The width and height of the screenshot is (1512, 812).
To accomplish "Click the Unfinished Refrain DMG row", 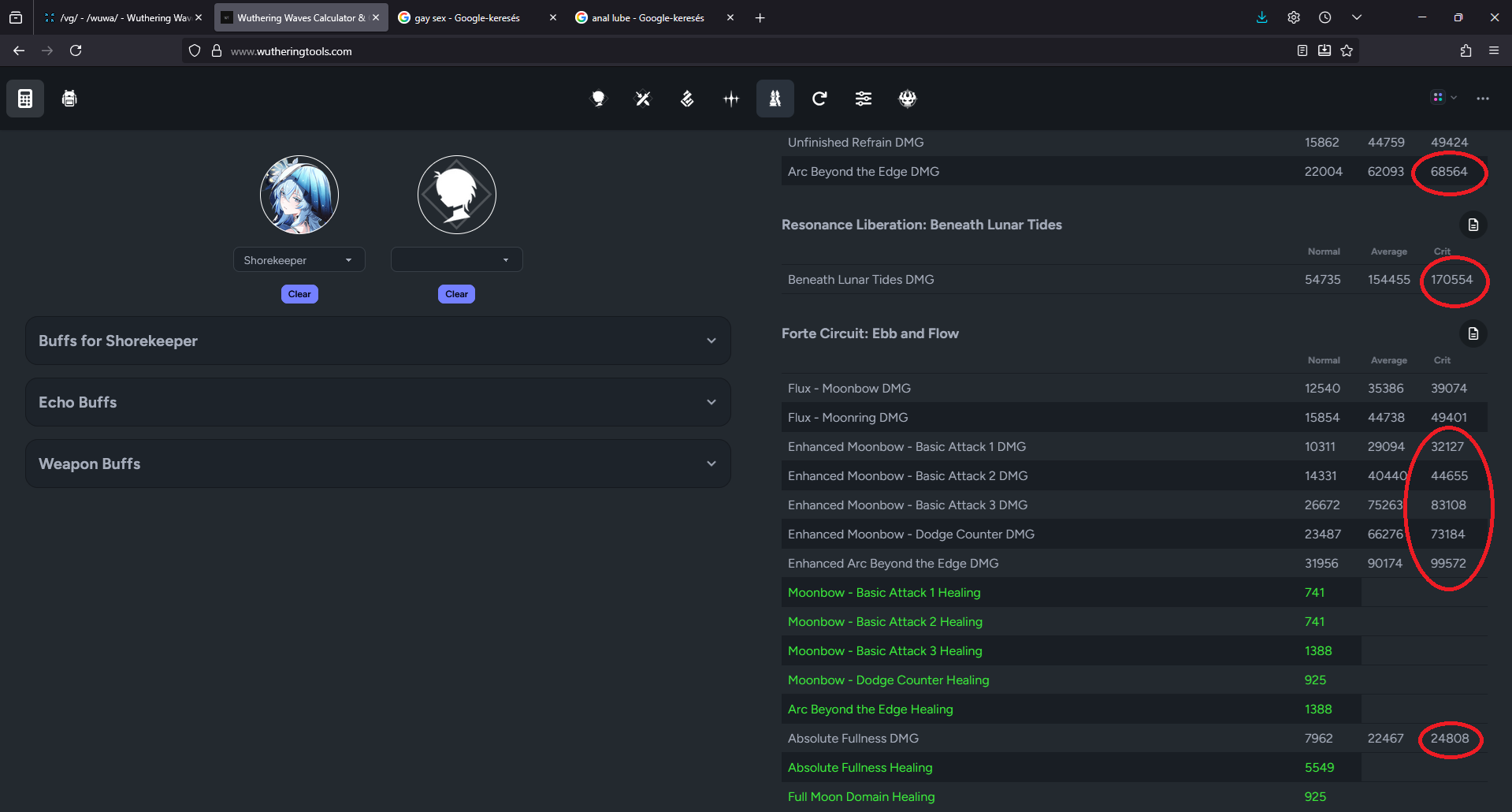I will click(x=1135, y=142).
